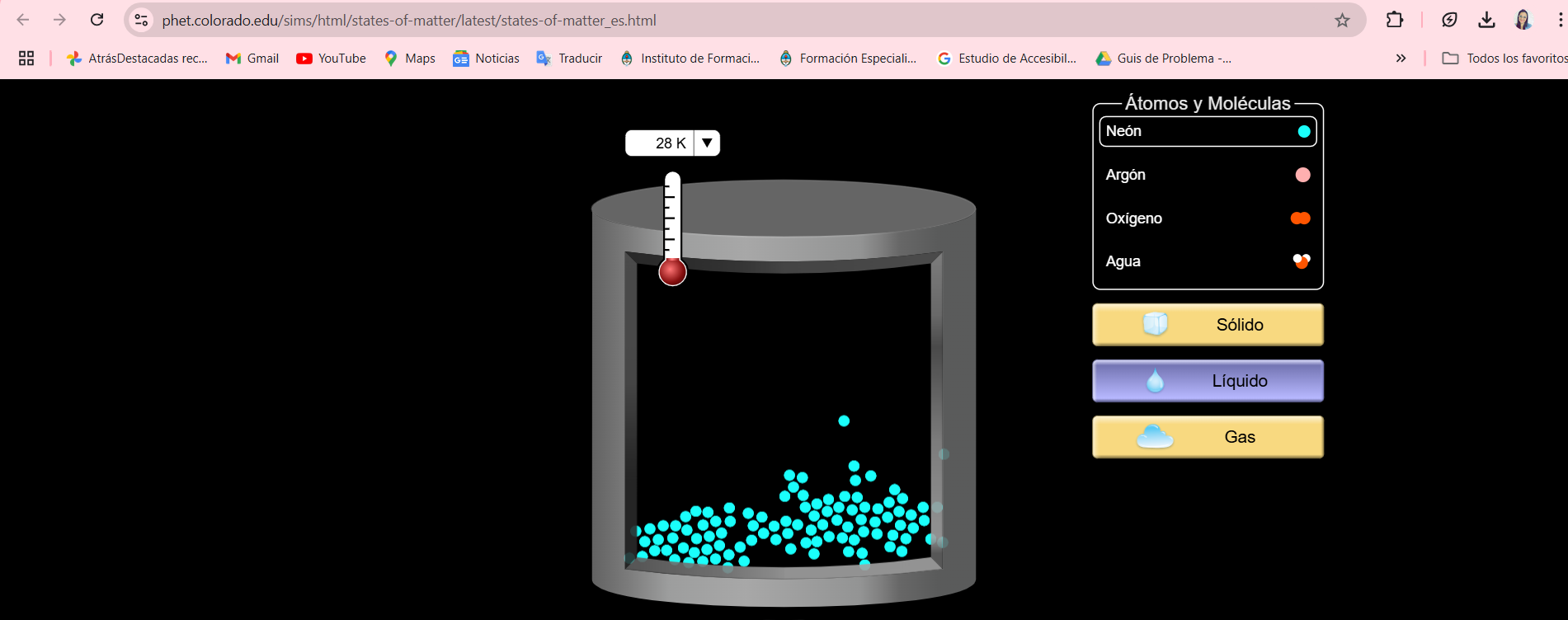Select Oxígeno molecule option

click(1207, 218)
